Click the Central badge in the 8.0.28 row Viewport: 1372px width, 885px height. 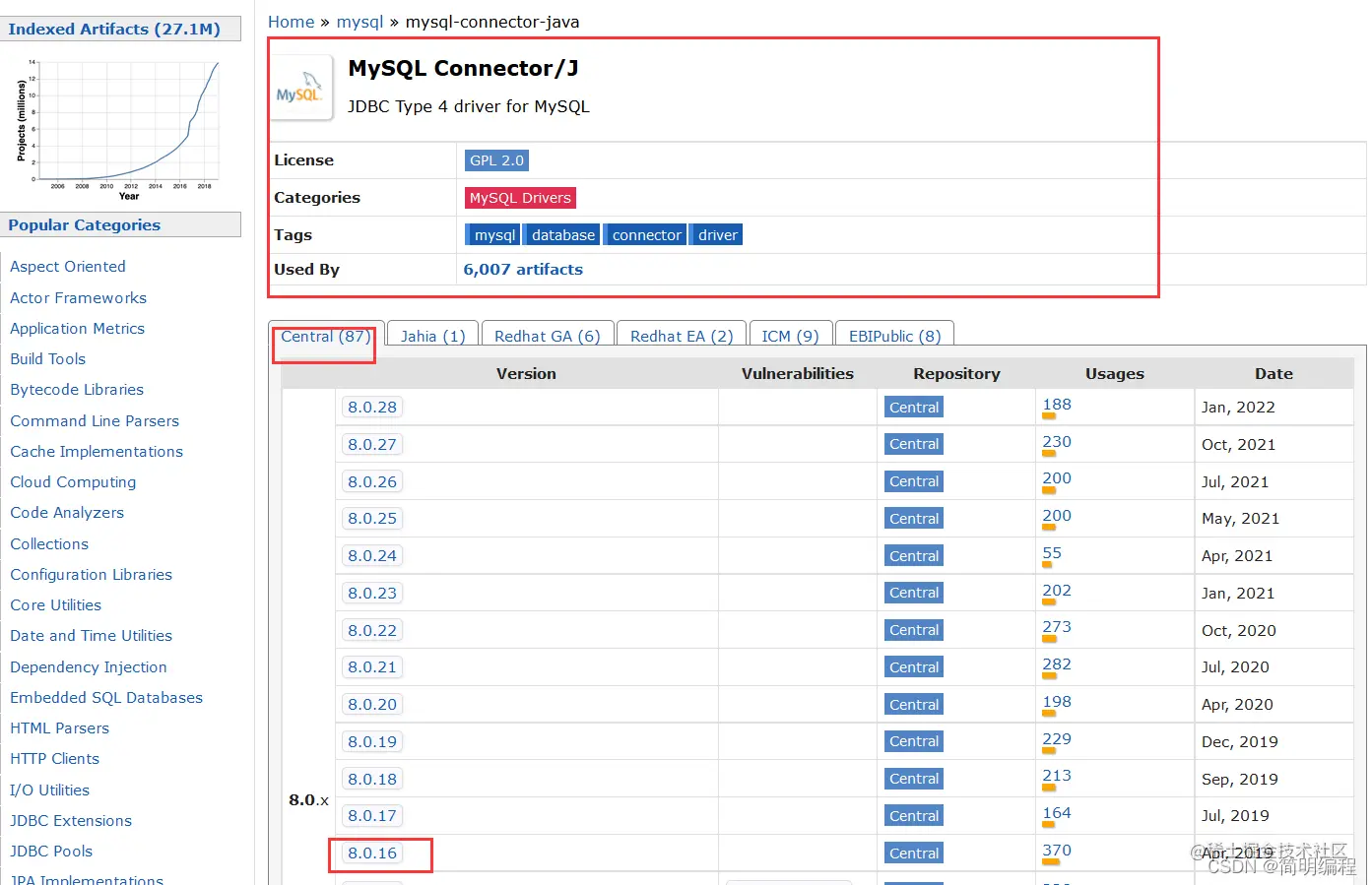pyautogui.click(x=914, y=408)
